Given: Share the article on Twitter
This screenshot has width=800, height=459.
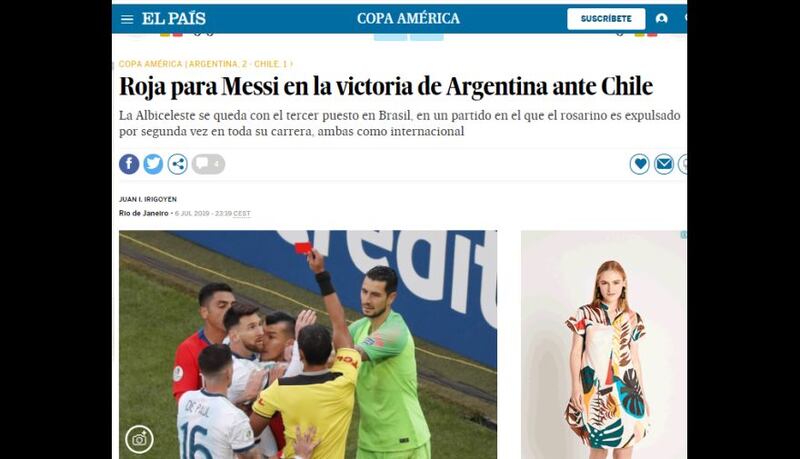Looking at the screenshot, I should (x=153, y=164).
